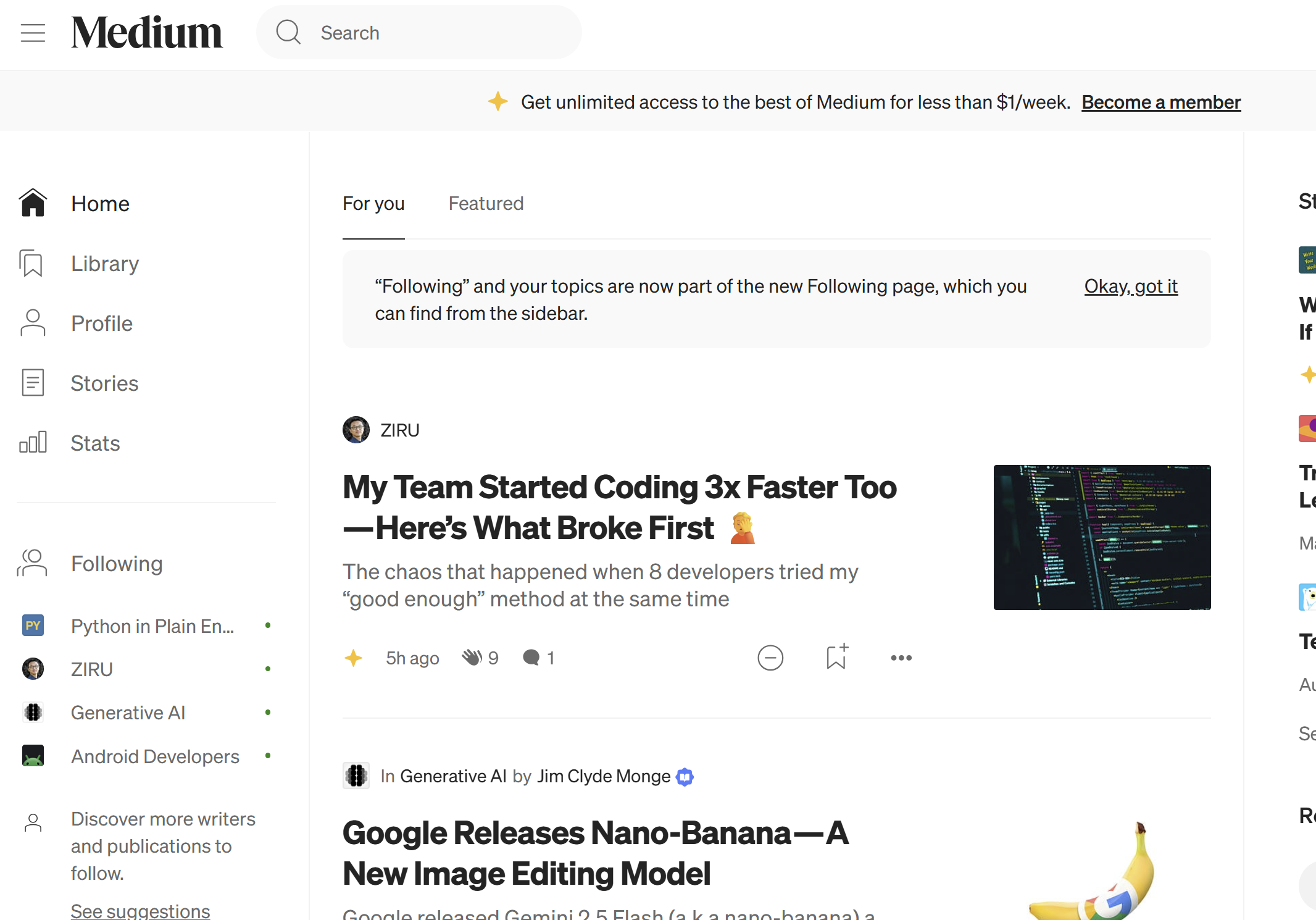Open the three-dot more options menu
The width and height of the screenshot is (1316, 920).
[x=901, y=658]
